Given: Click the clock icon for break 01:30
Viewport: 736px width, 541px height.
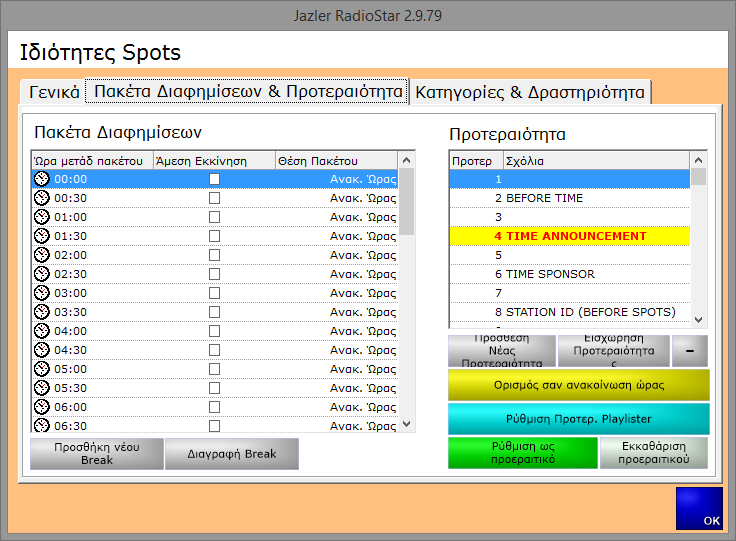Looking at the screenshot, I should (x=42, y=236).
